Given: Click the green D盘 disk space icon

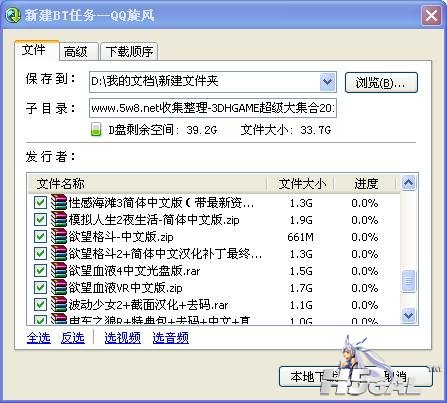Looking at the screenshot, I should click(x=96, y=129).
